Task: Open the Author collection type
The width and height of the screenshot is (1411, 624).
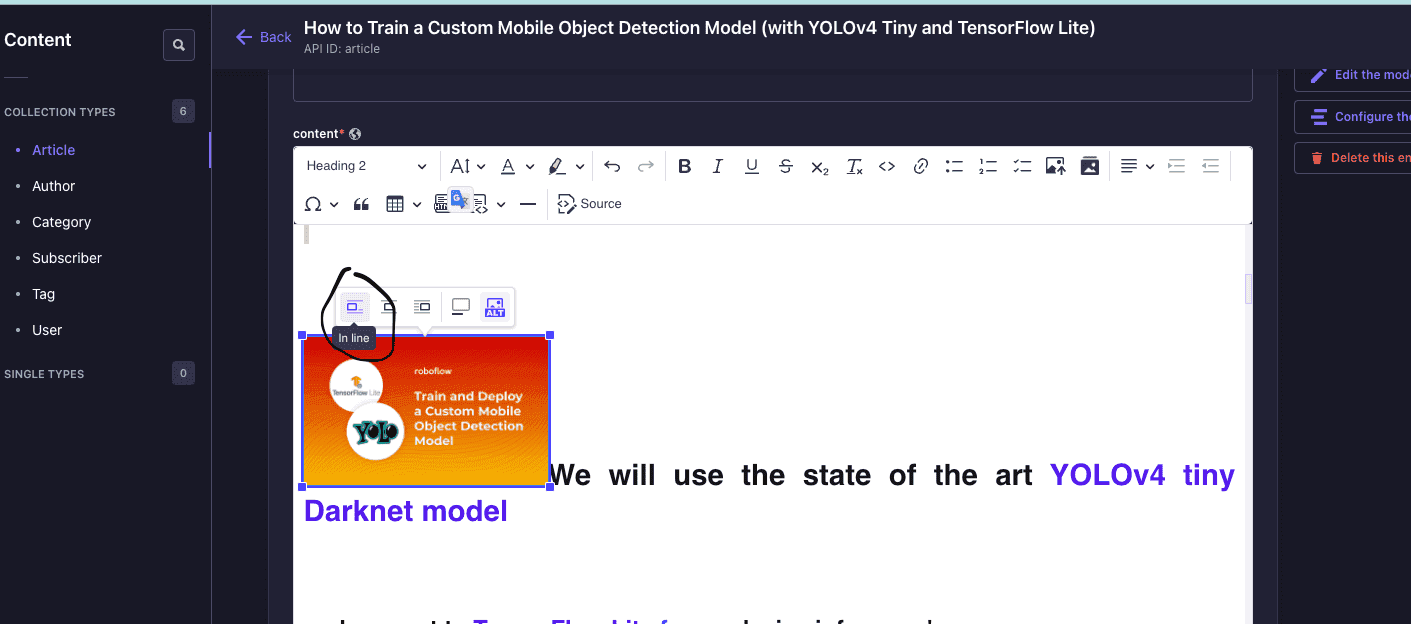Action: pyautogui.click(x=54, y=186)
